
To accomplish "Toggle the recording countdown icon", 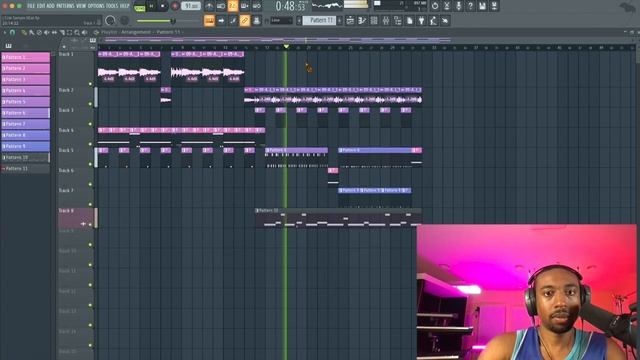I will coord(233,6).
